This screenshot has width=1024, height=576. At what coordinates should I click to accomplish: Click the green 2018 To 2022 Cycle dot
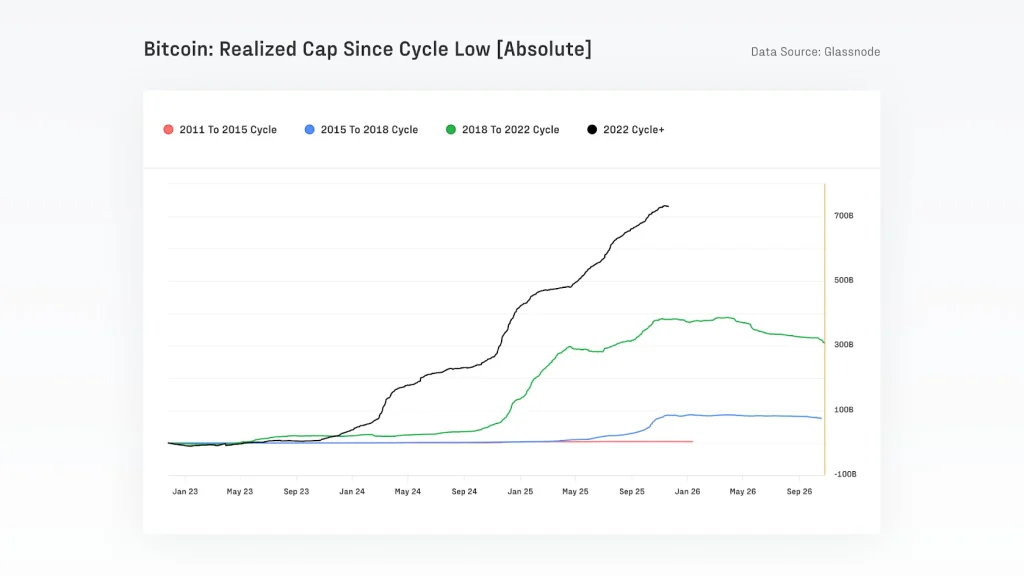452,129
